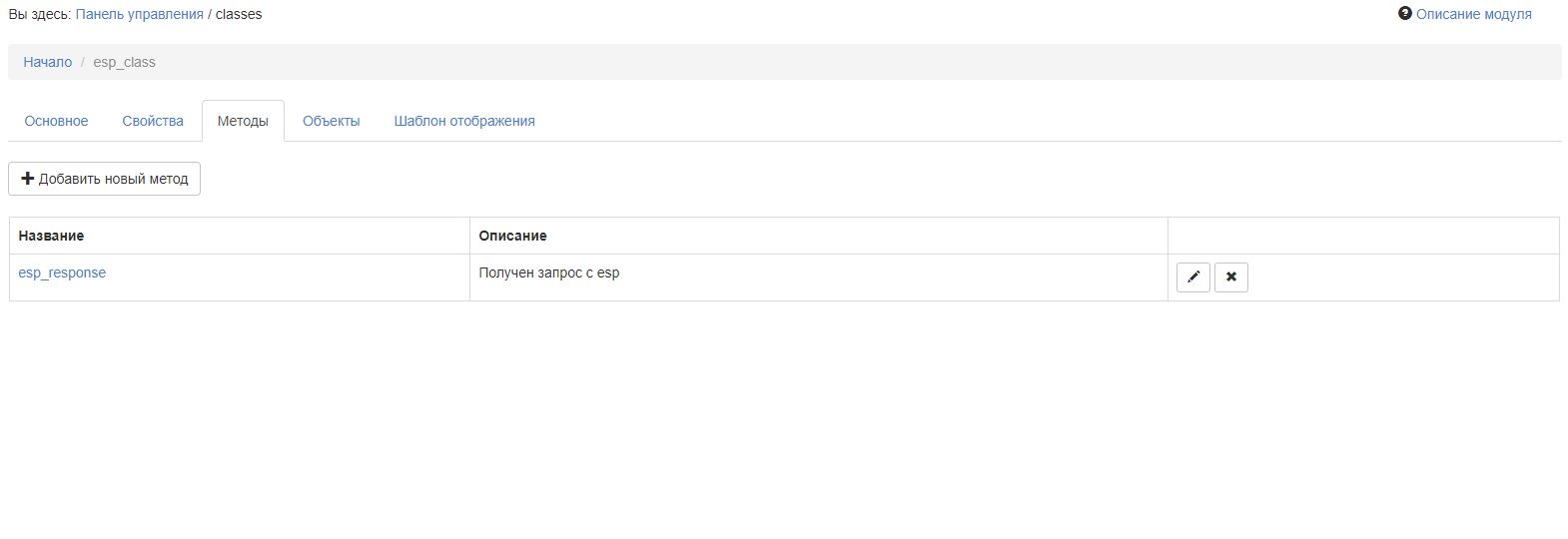The height and width of the screenshot is (539, 1568).
Task: Delete the esp_response method with the X icon
Action: coord(1230,277)
